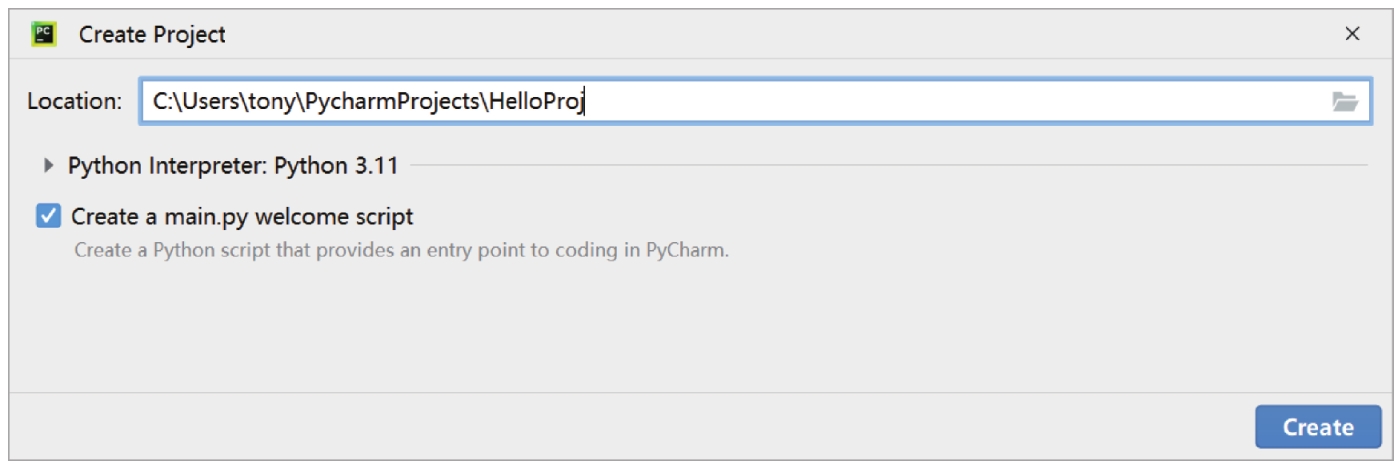Focus the Location path input field
This screenshot has width=1398, height=464.
point(900,101)
